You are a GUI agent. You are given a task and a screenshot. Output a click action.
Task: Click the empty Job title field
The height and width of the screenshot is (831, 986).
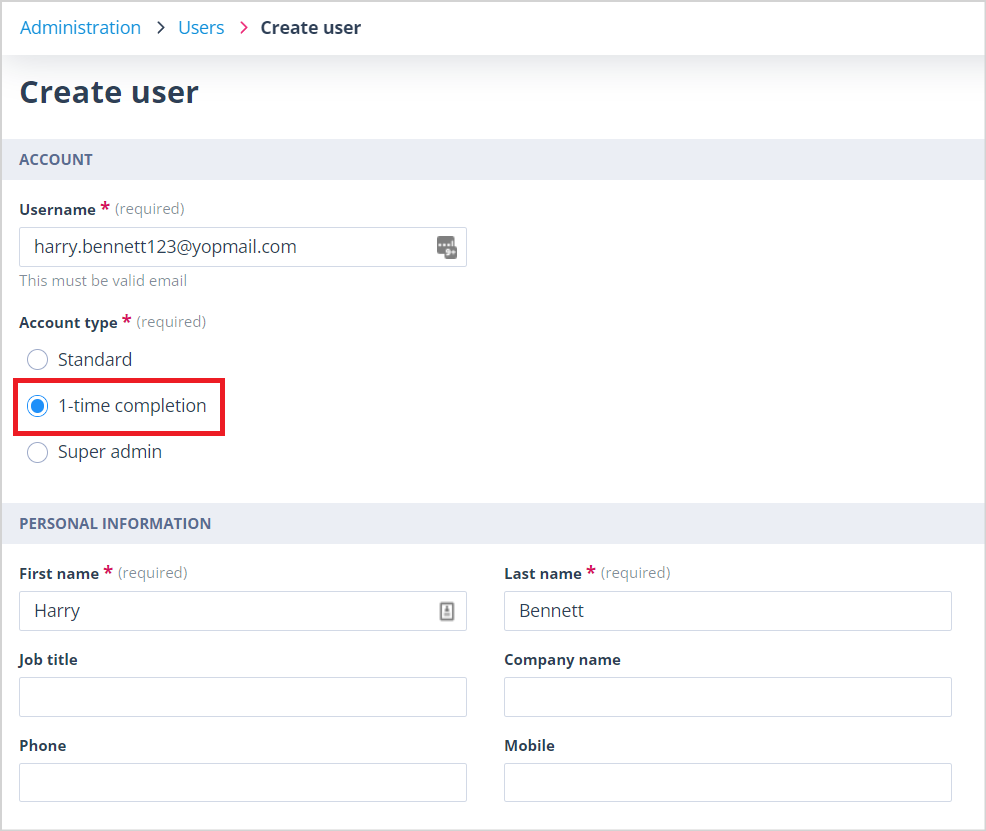pos(243,697)
